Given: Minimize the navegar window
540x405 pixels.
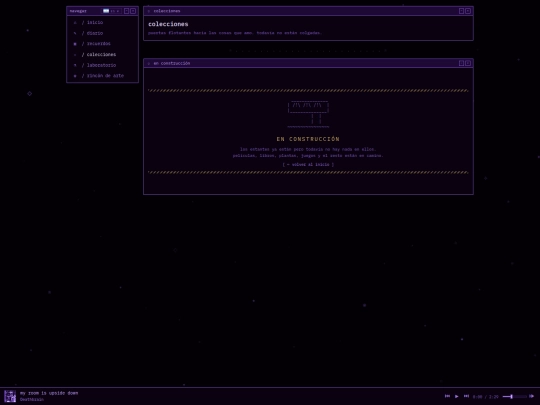Looking at the screenshot, I should pyautogui.click(x=126, y=11).
